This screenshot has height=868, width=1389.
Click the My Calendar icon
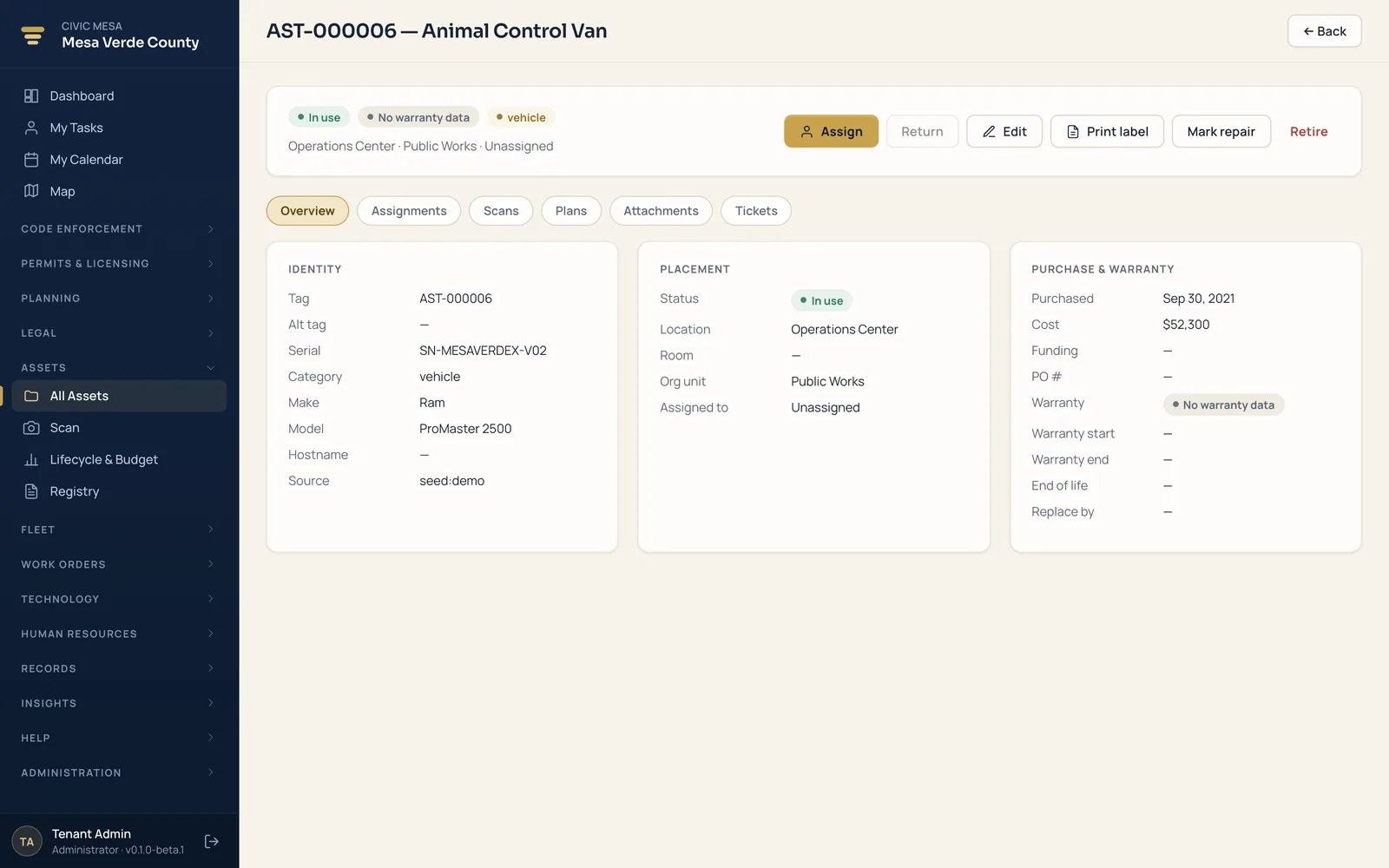point(31,160)
